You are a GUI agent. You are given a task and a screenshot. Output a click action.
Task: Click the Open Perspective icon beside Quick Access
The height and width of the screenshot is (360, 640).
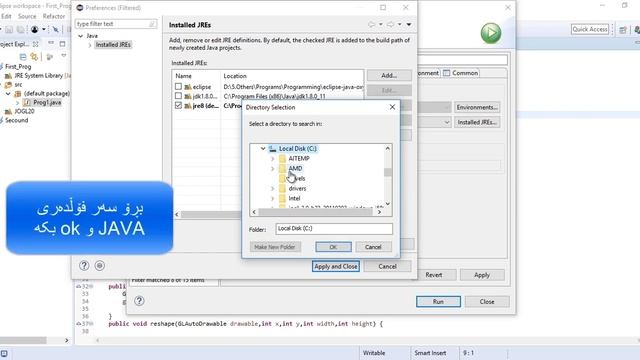click(x=623, y=30)
